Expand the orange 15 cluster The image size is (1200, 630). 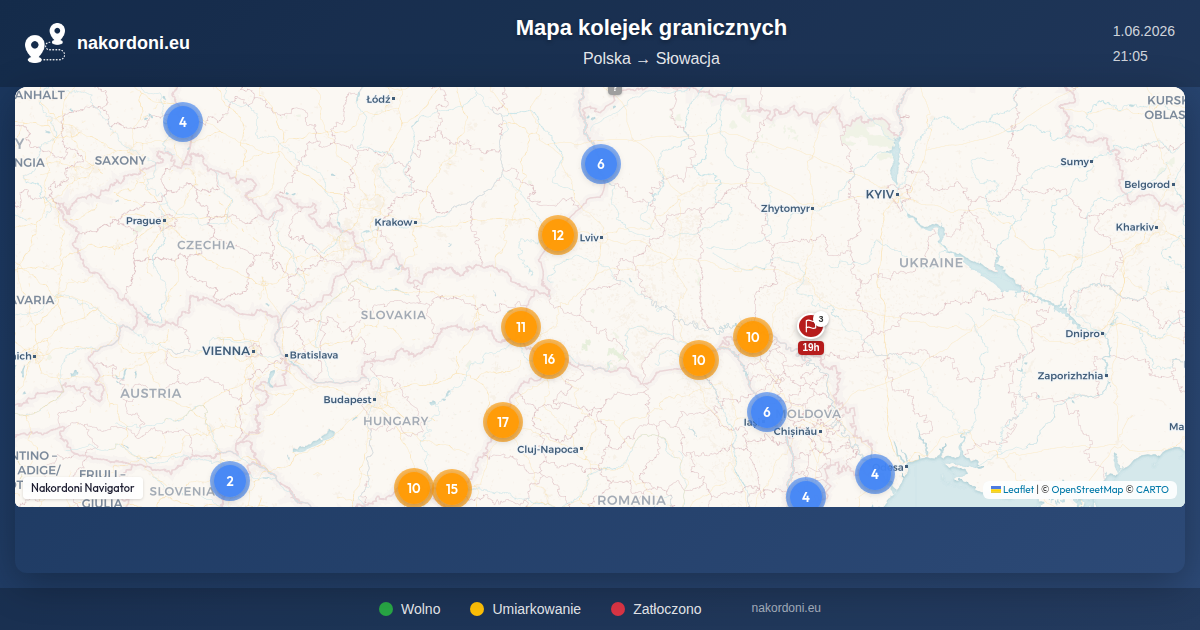(x=452, y=488)
